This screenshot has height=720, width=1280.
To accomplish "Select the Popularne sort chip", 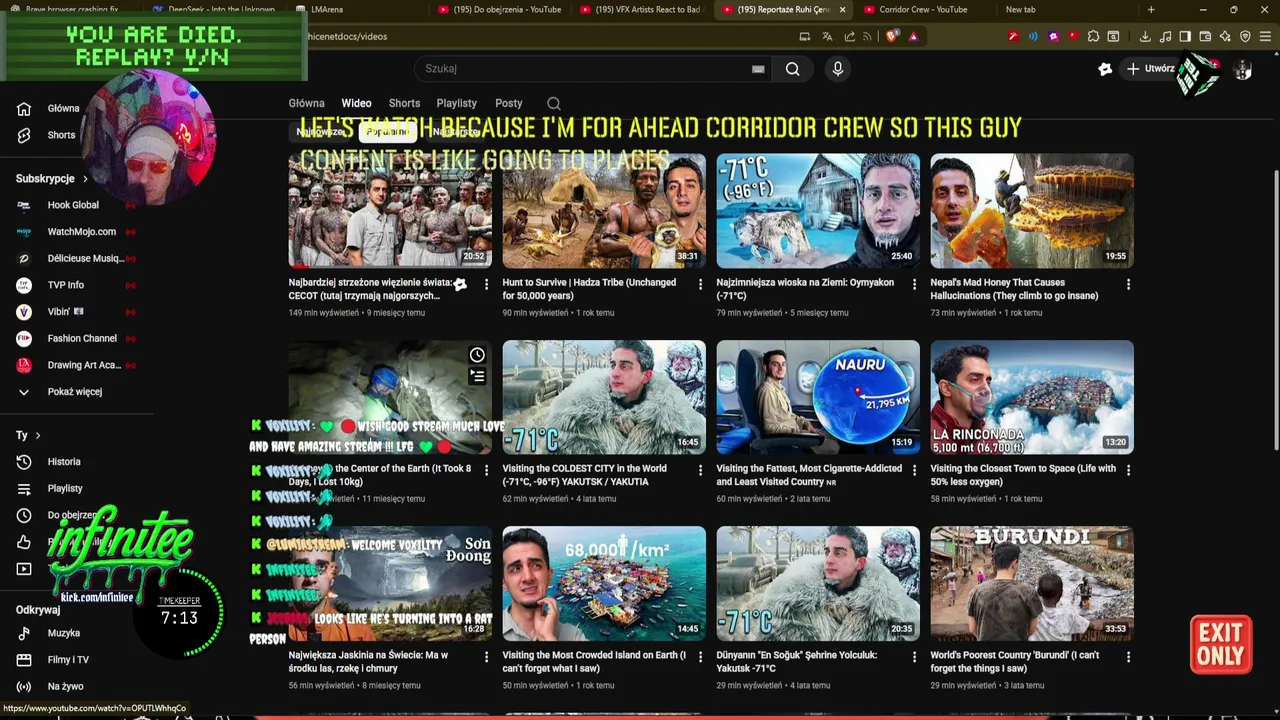I will [387, 132].
